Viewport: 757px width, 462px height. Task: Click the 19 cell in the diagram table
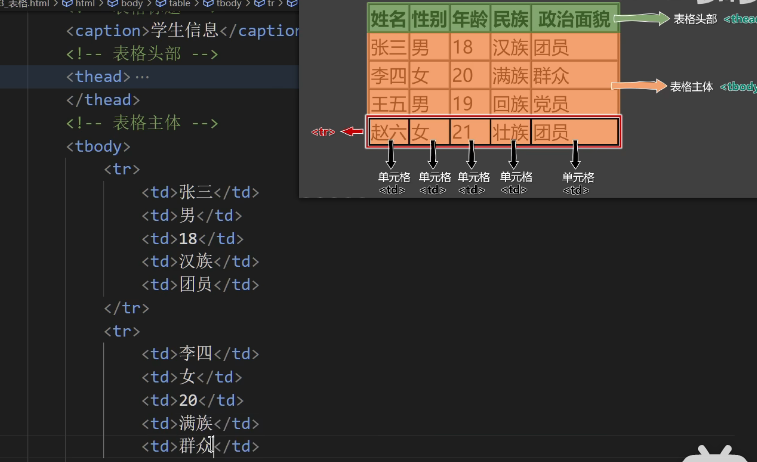470,102
